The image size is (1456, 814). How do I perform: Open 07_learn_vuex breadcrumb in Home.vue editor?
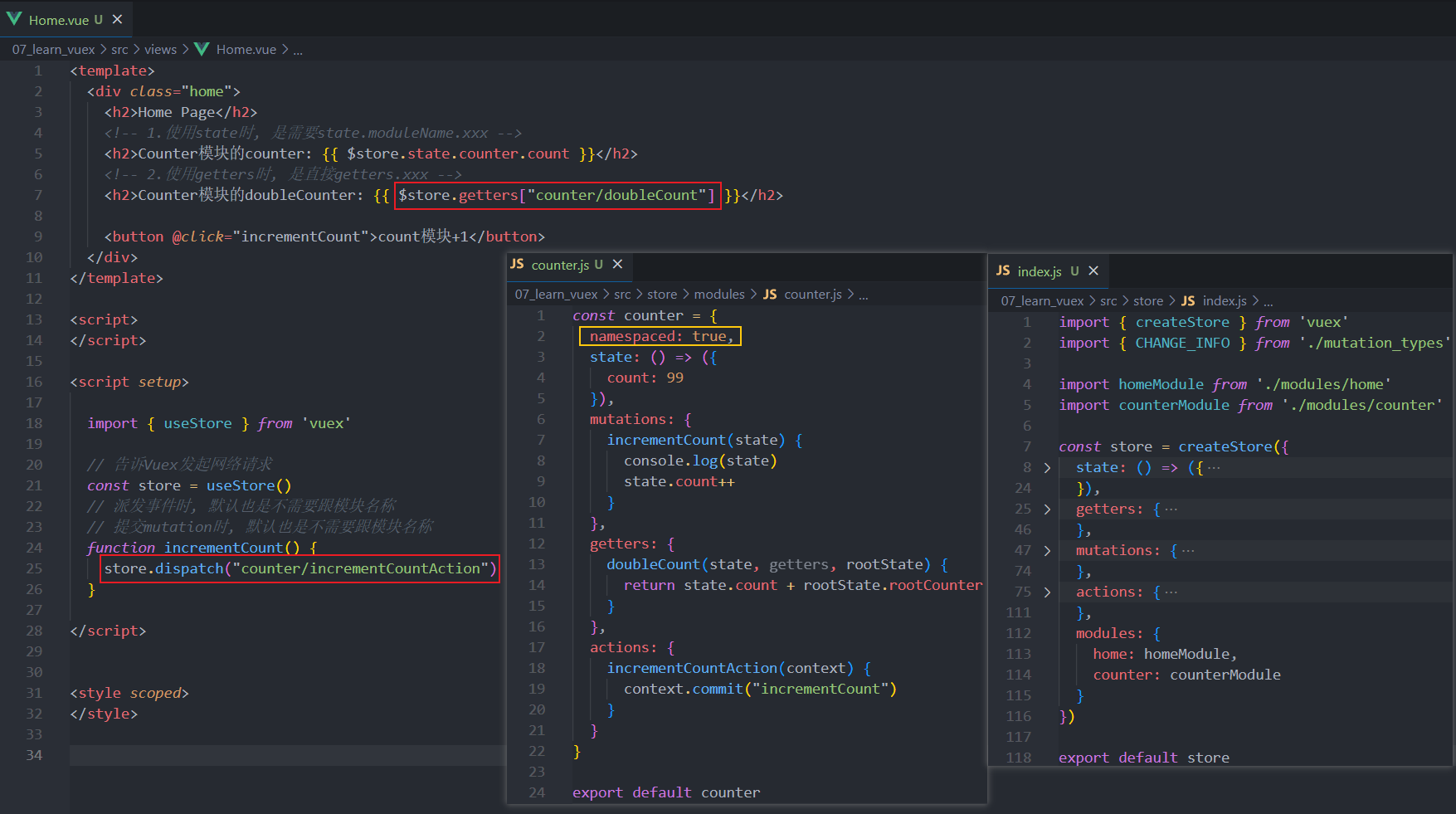pyautogui.click(x=53, y=49)
